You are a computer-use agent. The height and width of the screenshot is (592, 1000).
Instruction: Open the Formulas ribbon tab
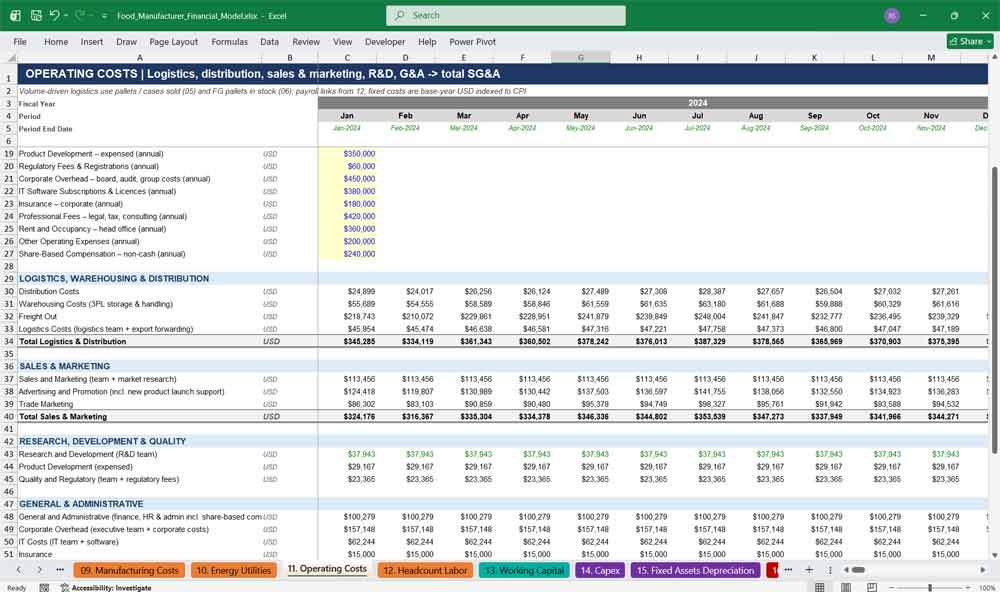230,41
